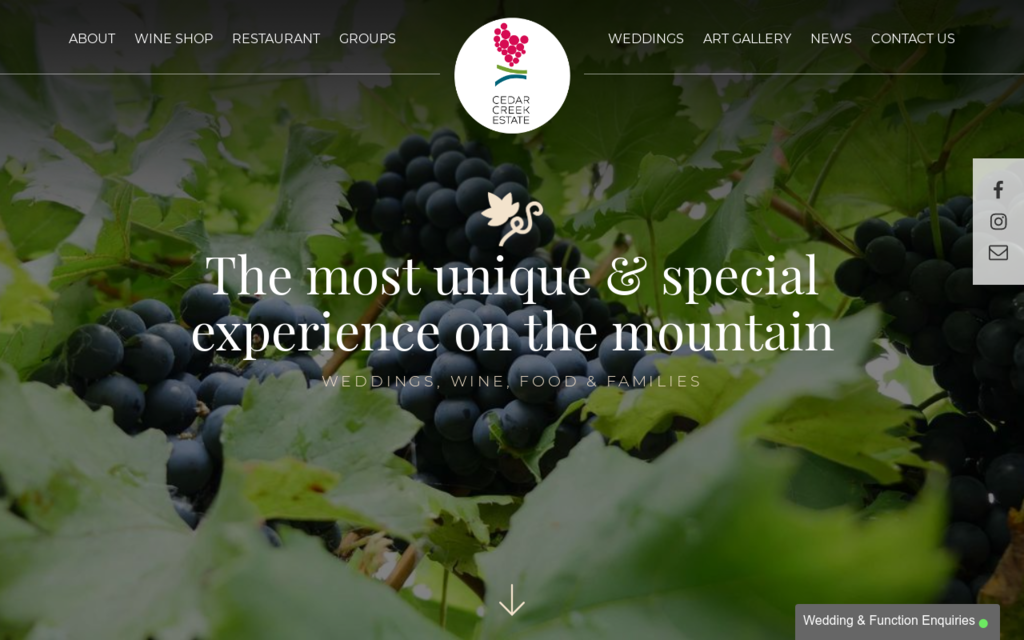Go to the Art Gallery page
Viewport: 1024px width, 640px height.
tap(747, 39)
